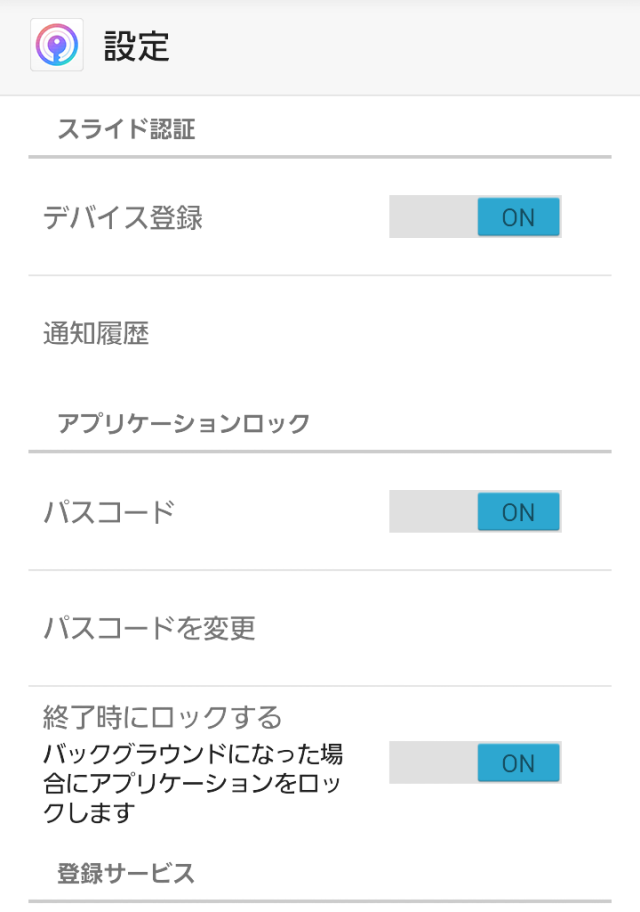Viewport: 640px width, 912px height.
Task: Click the 設定 title text
Action: [x=137, y=47]
